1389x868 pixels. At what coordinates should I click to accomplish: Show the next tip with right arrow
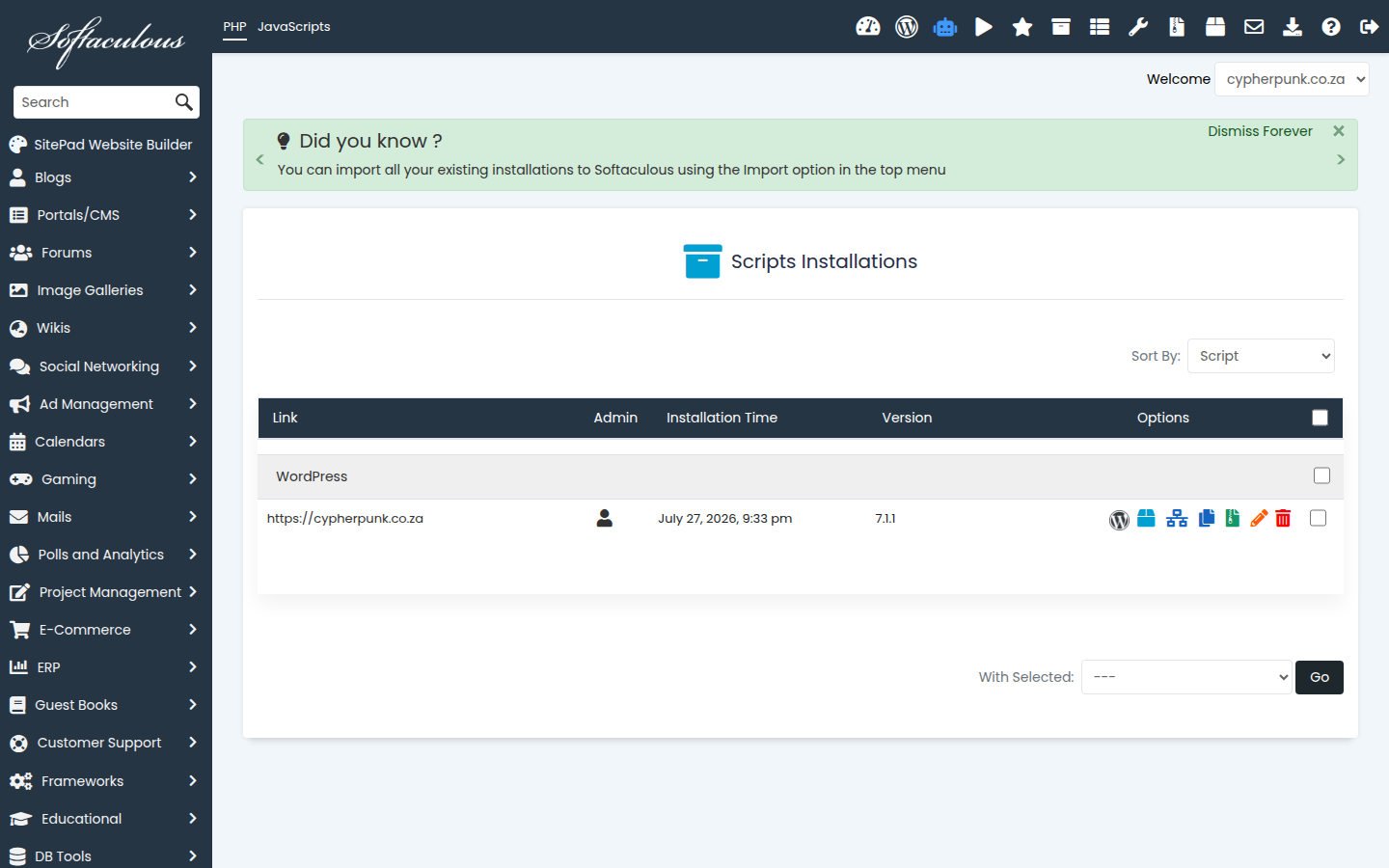1341,159
